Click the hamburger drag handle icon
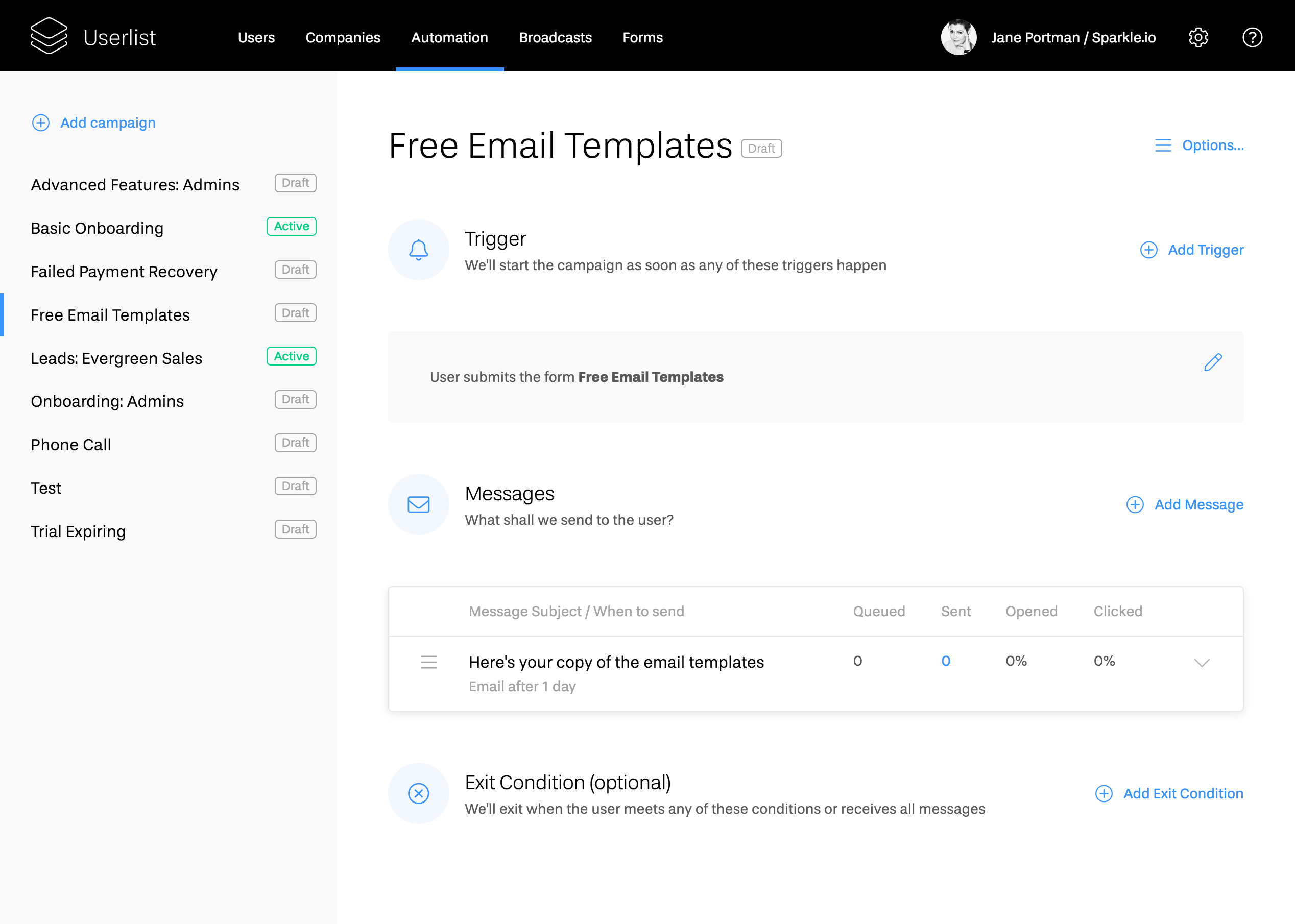Viewport: 1295px width, 924px height. [x=429, y=661]
